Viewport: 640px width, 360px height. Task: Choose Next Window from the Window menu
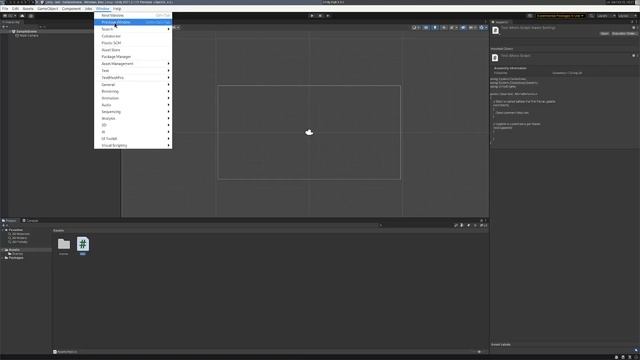[133, 16]
